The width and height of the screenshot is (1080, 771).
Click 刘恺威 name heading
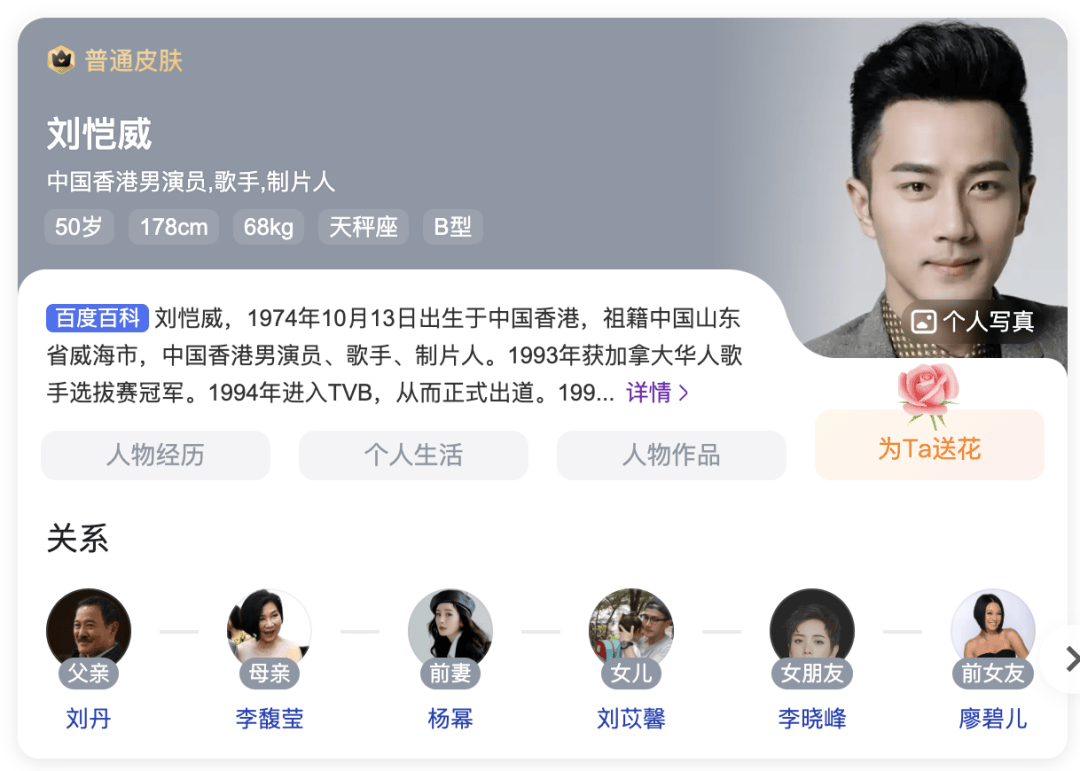coord(99,134)
